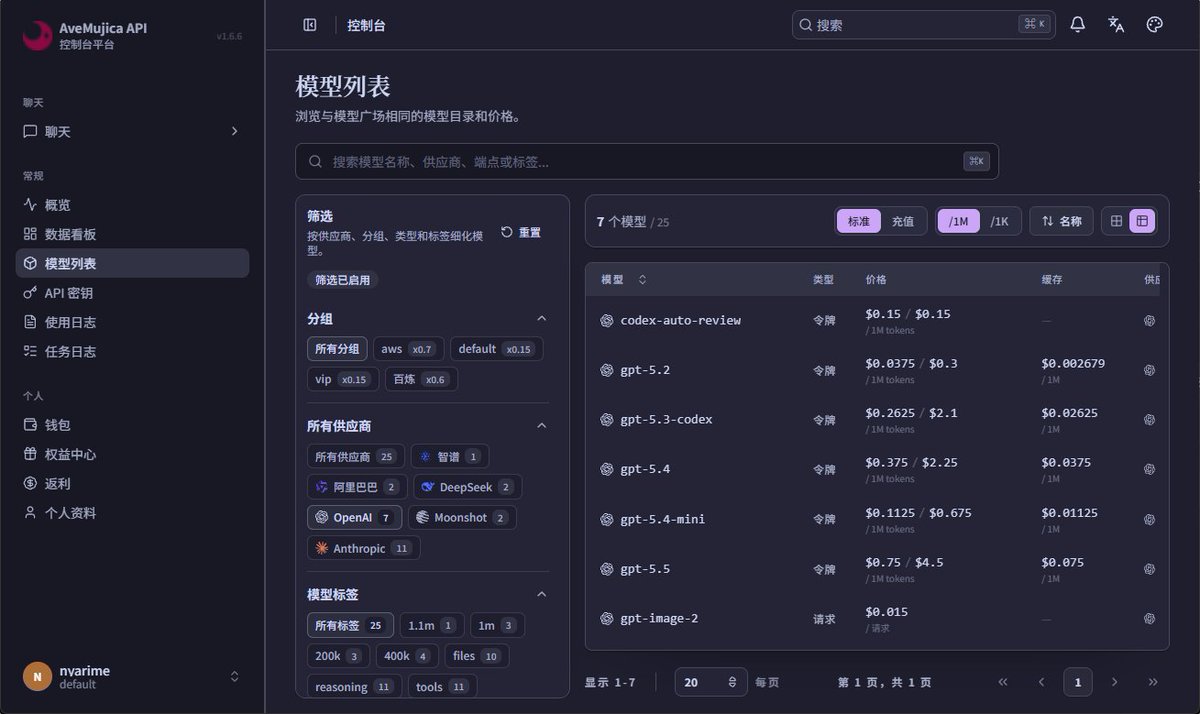Select 标准 pricing toggle
Viewport: 1200px width, 714px height.
coord(859,221)
